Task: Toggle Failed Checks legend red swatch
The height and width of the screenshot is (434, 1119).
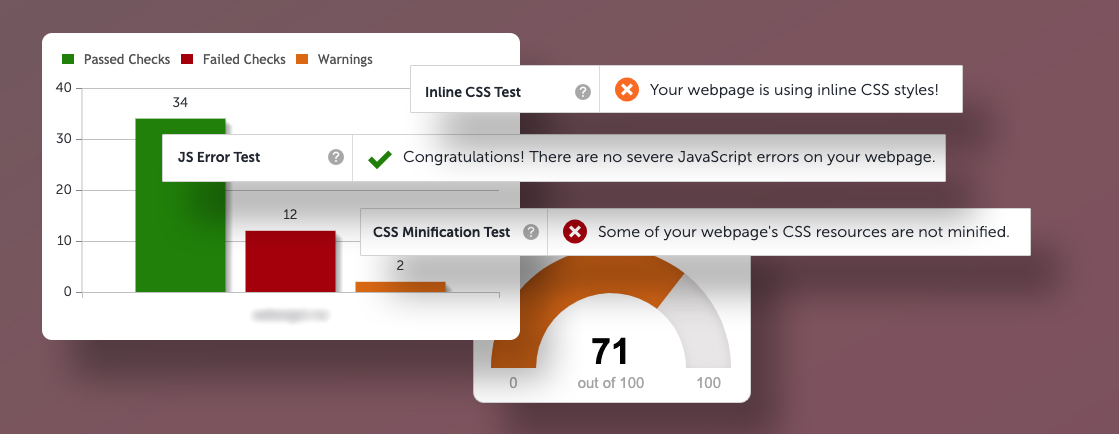Action: click(187, 60)
